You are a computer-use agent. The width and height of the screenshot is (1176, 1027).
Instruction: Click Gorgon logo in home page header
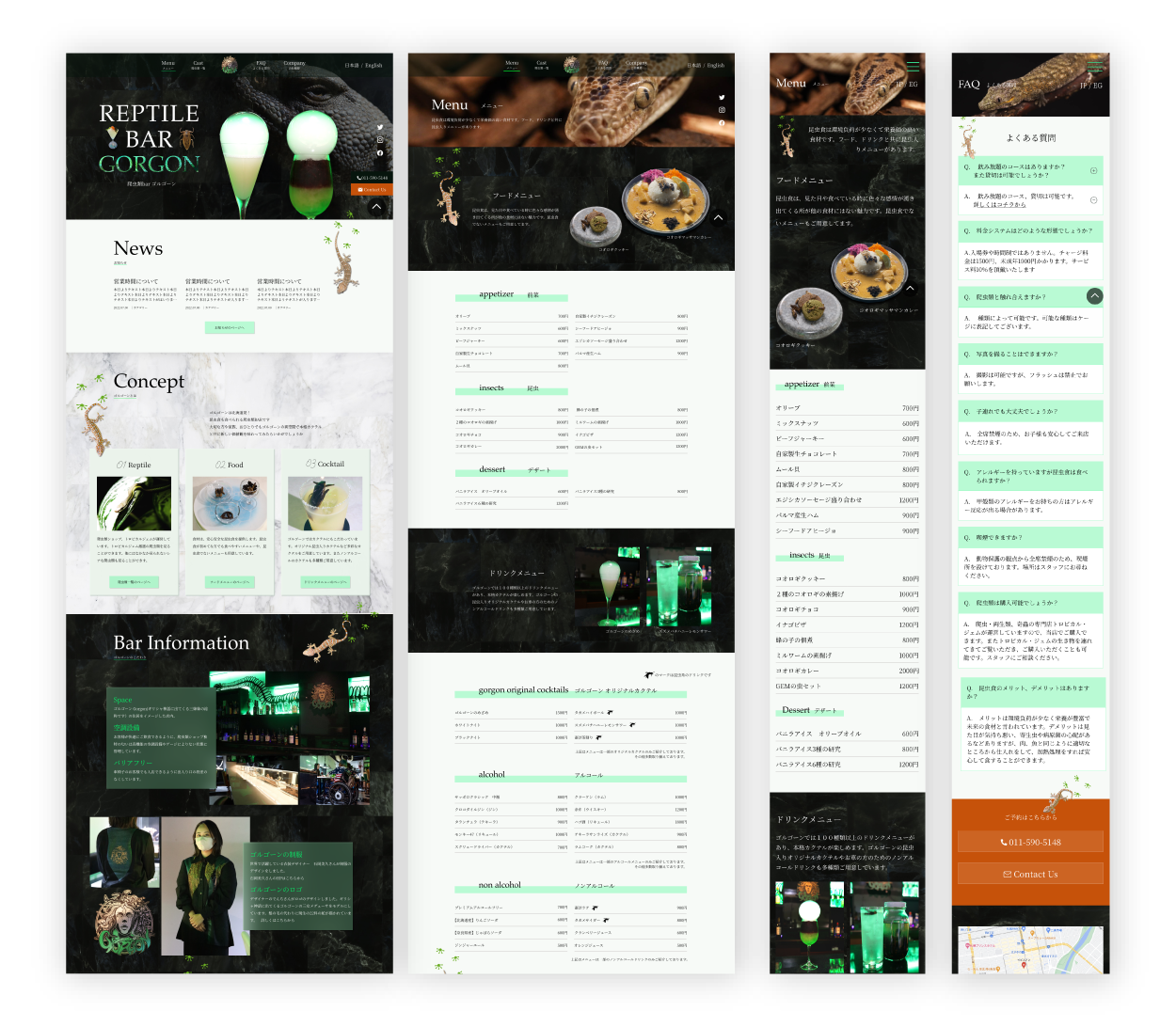[x=230, y=65]
